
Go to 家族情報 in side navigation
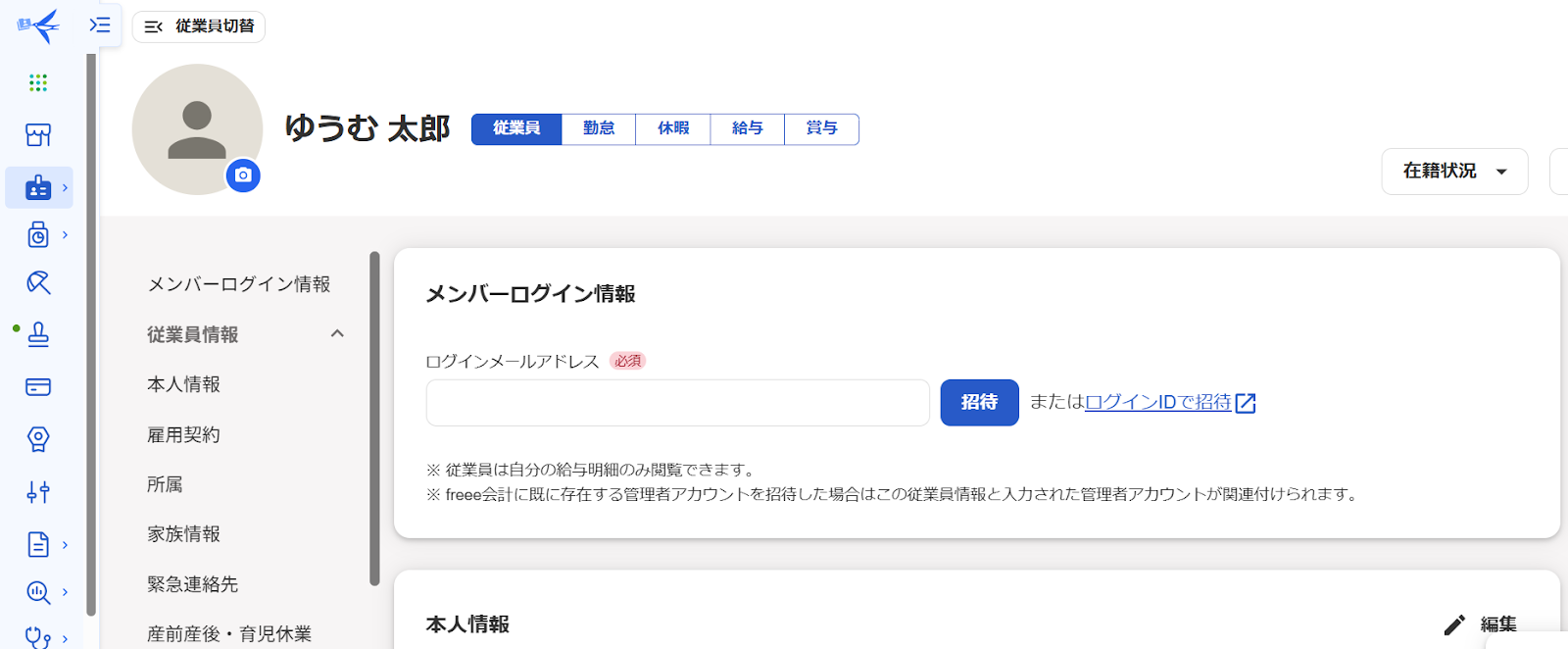(183, 534)
